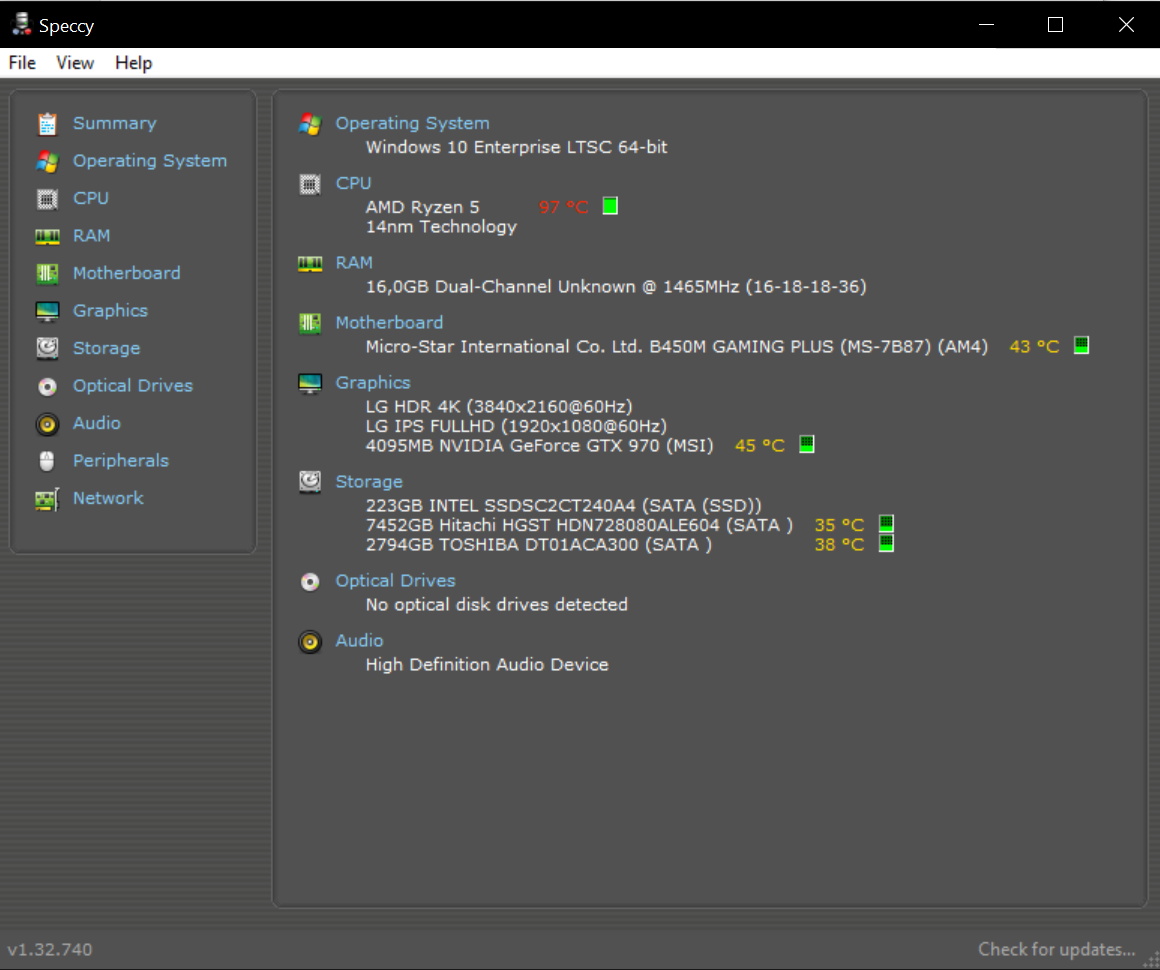Select Network in the sidebar

pos(108,499)
